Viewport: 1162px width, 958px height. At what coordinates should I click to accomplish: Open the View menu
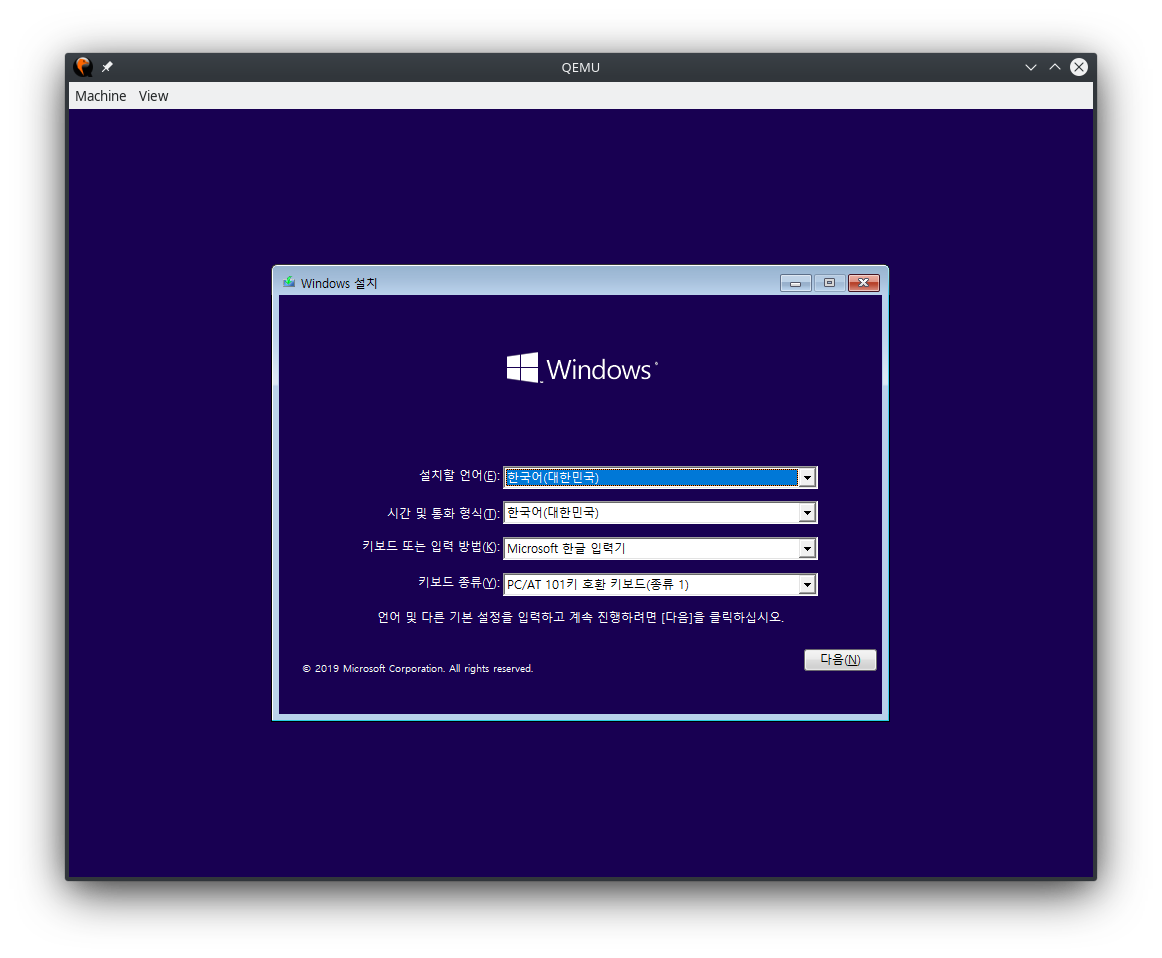coord(153,96)
